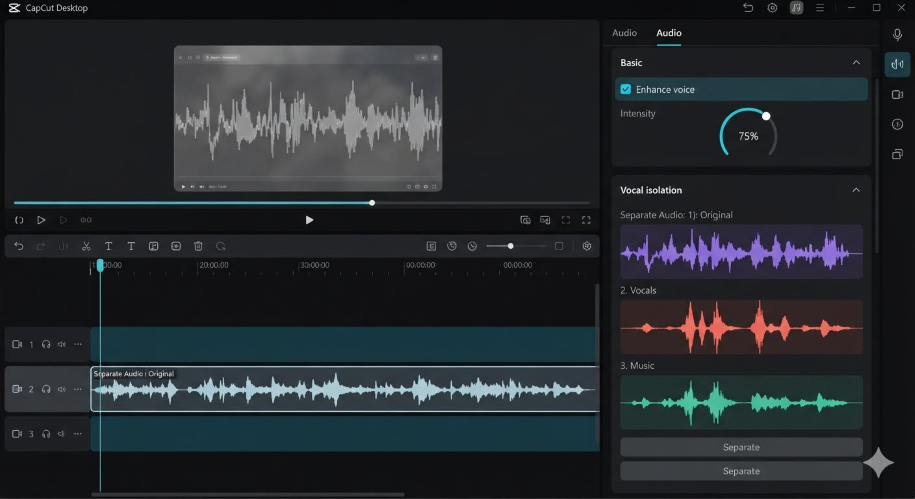This screenshot has width=915, height=499.
Task: Click the preview video thumbnail
Action: click(308, 118)
